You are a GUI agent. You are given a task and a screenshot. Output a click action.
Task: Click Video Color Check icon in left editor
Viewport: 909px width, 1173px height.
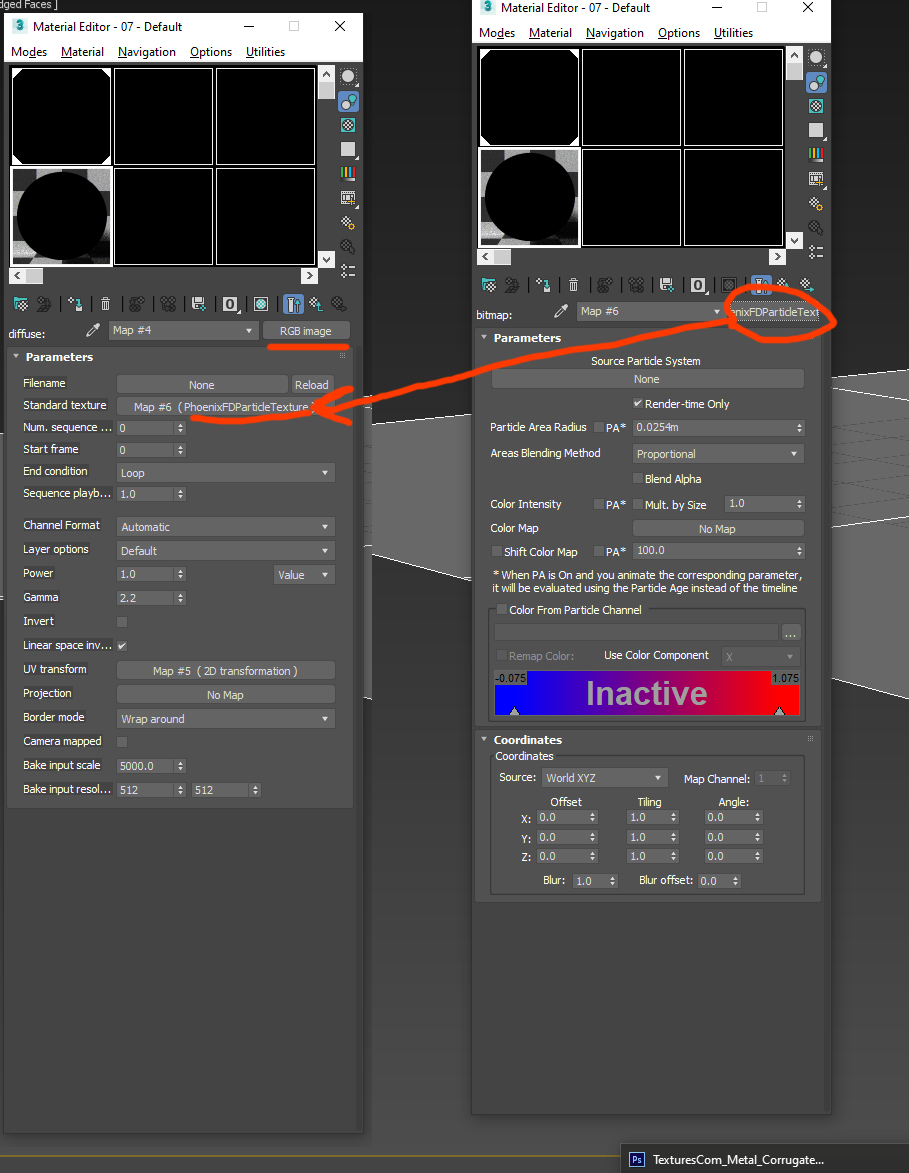tap(348, 173)
